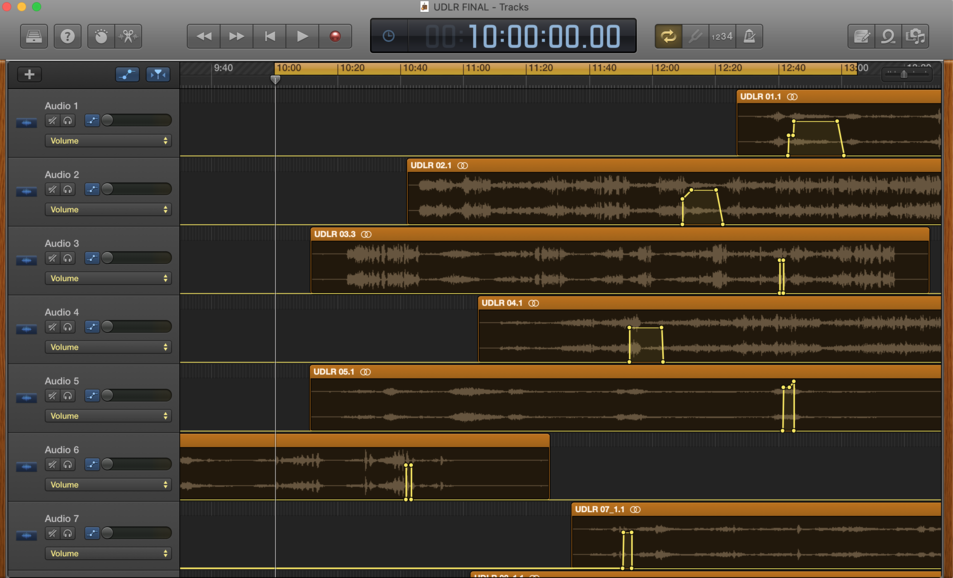
Task: Toggle the count-in 1234 button
Action: (722, 36)
